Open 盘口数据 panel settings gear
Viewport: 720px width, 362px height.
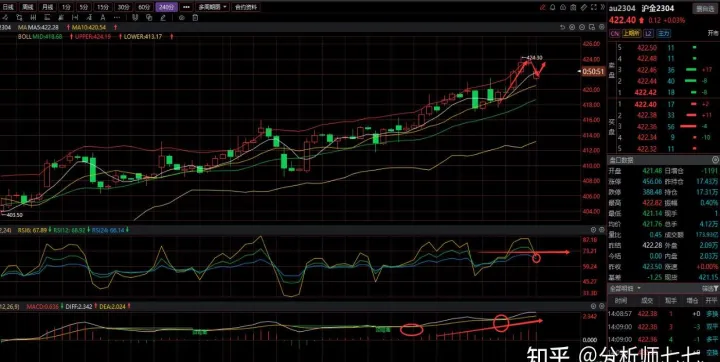pyautogui.click(x=715, y=160)
